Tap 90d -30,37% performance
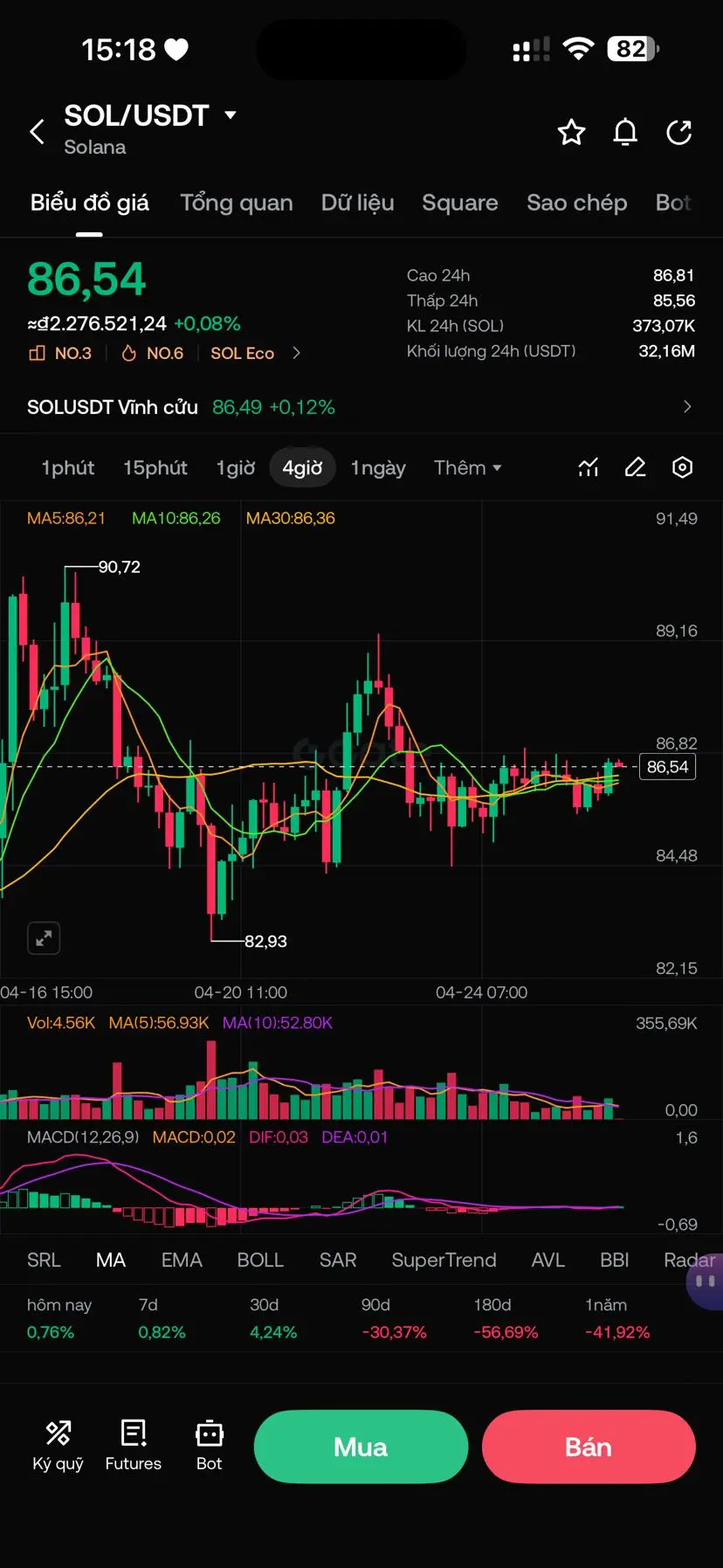This screenshot has height=1568, width=723. coord(394,1318)
